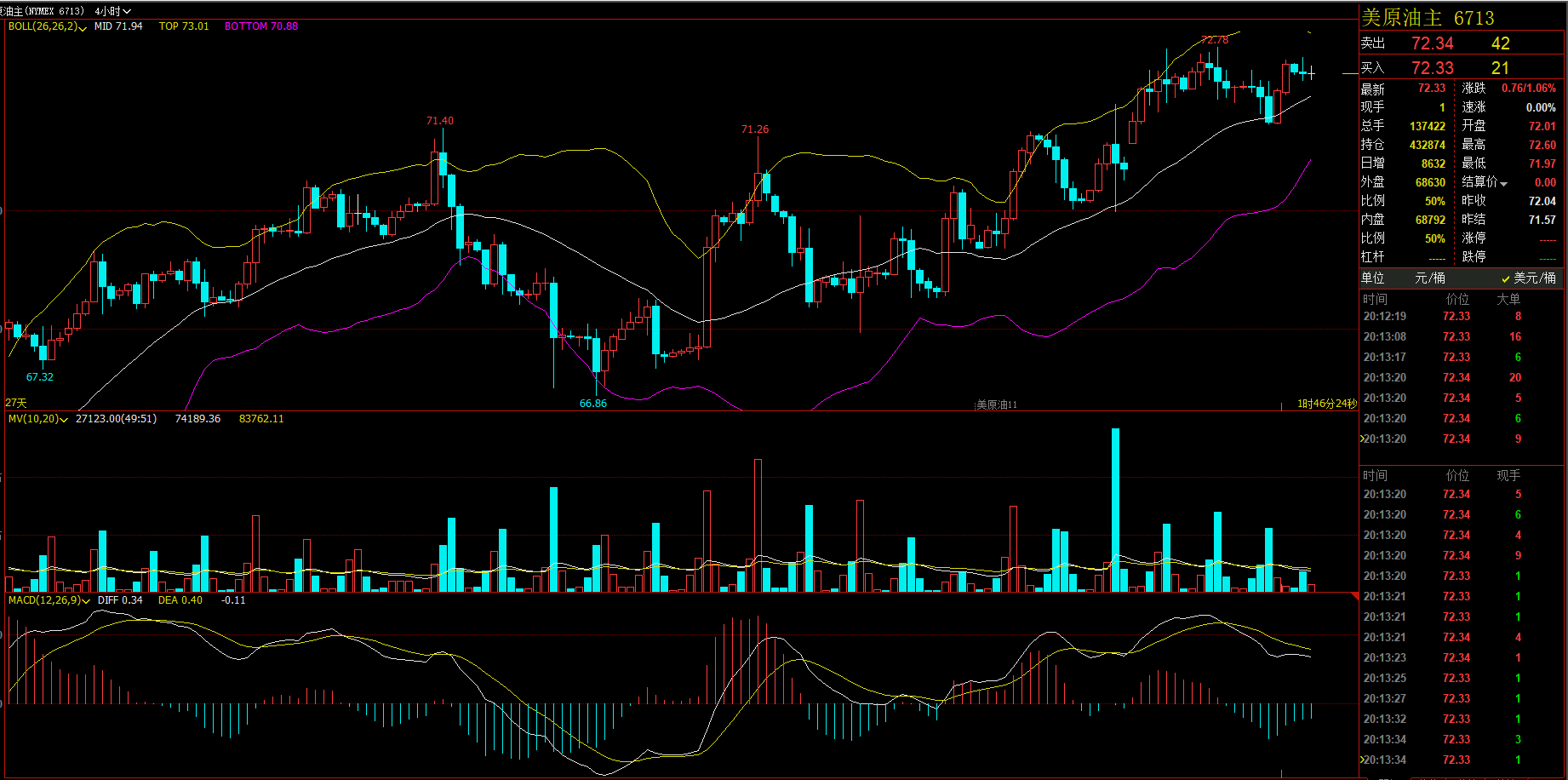The height and width of the screenshot is (780, 1568).
Task: Click the 66.86 low price label
Action: pyautogui.click(x=592, y=404)
